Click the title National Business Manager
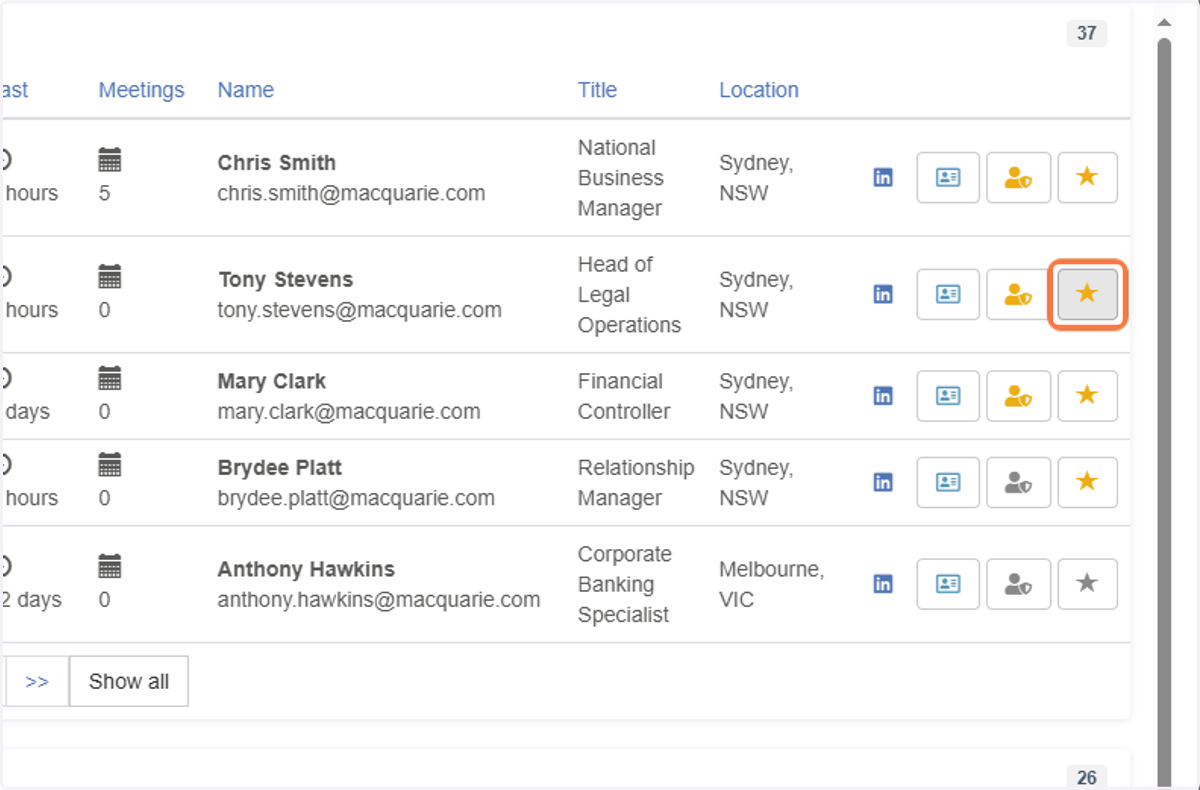Viewport: 1200px width, 790px height. click(621, 178)
